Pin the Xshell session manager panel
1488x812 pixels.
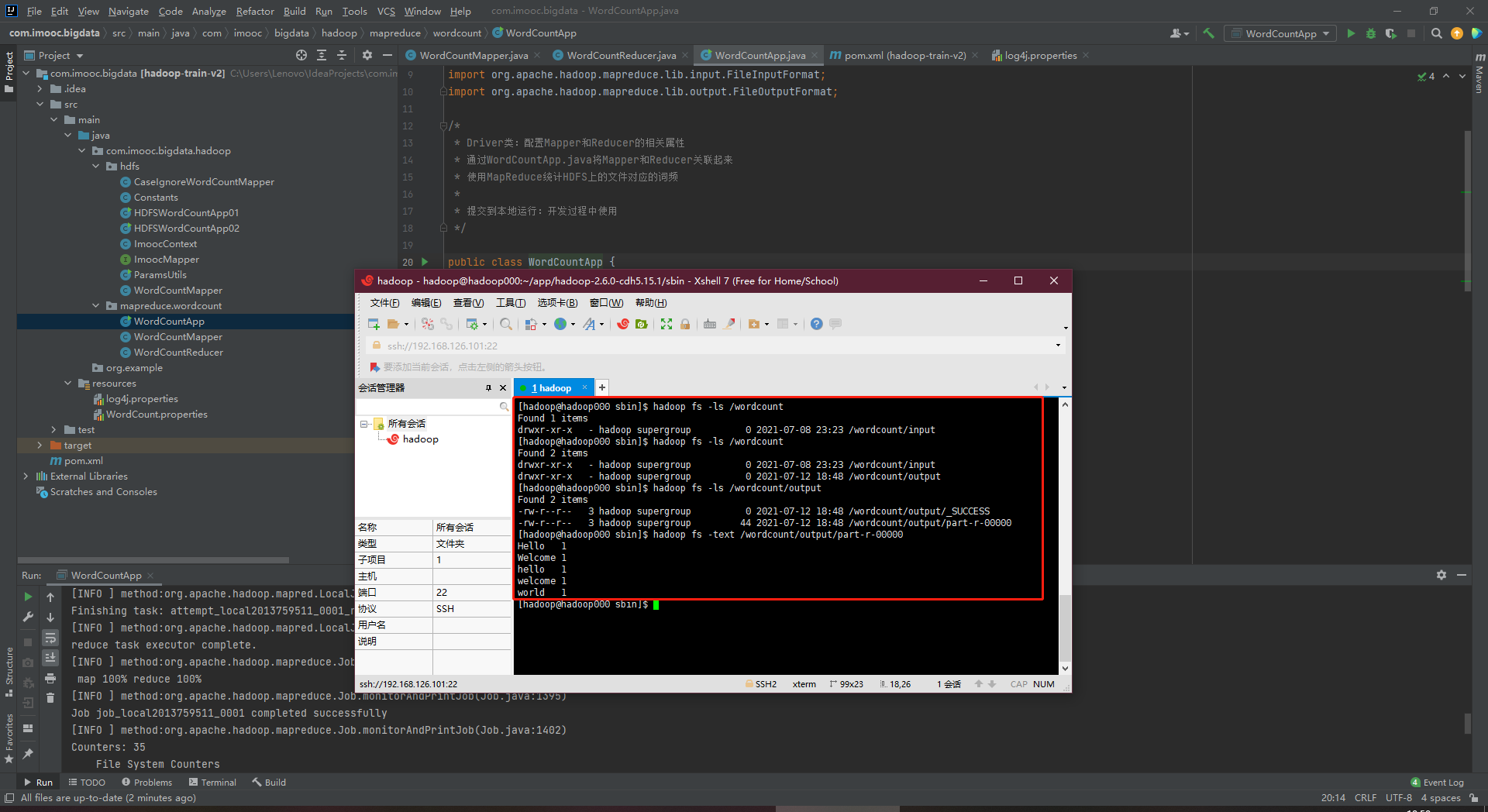coord(488,387)
